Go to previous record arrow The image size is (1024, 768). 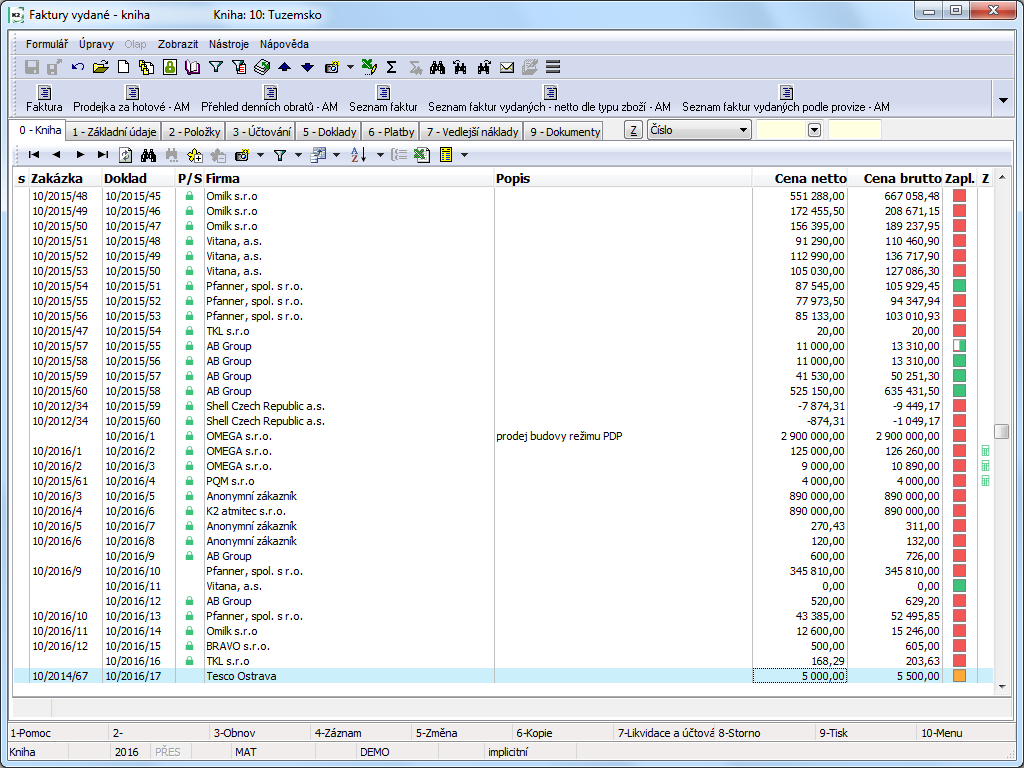56,155
